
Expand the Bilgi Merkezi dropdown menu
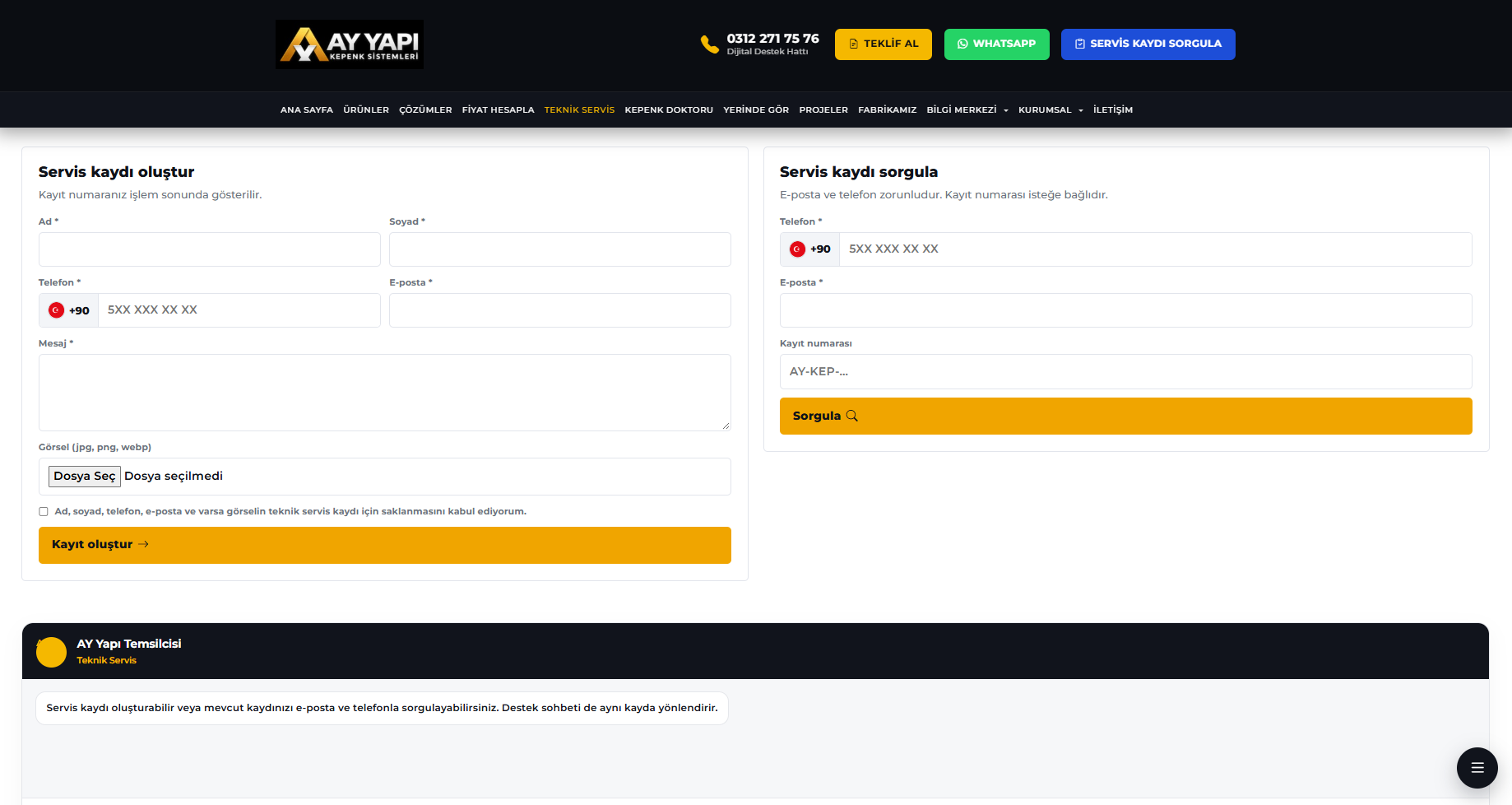tap(967, 109)
